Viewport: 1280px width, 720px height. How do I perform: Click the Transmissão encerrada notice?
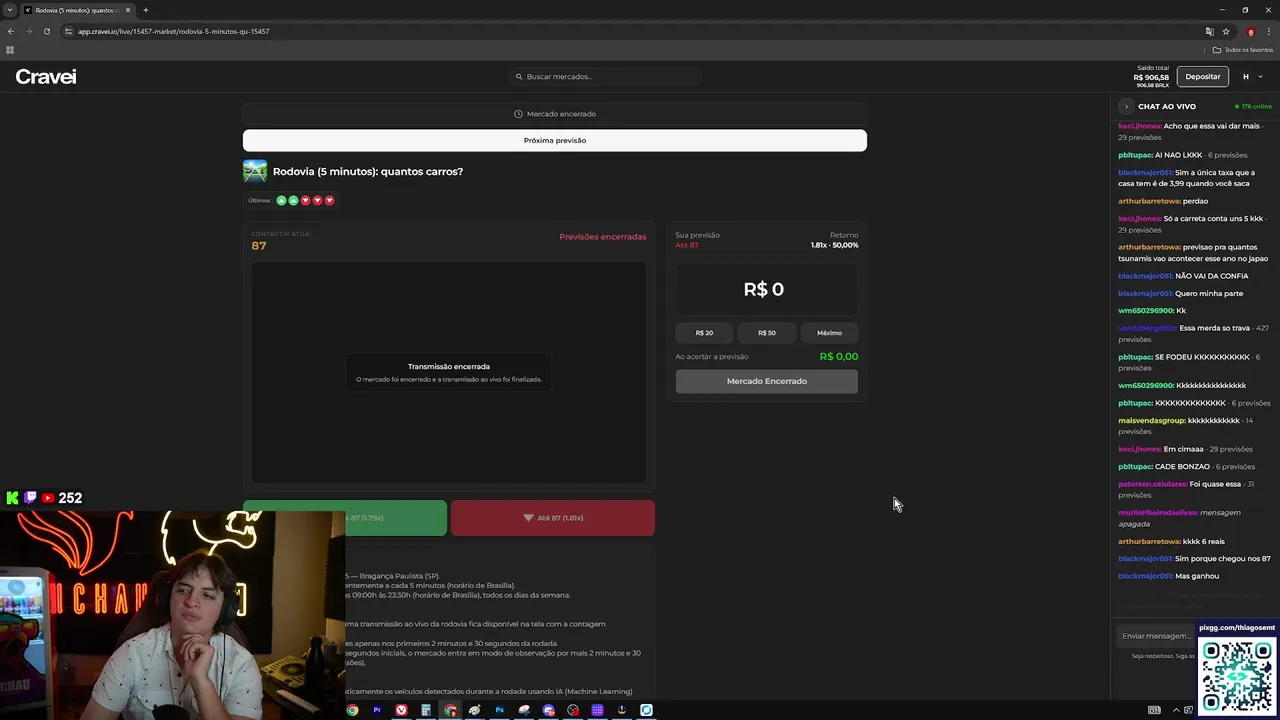(449, 372)
